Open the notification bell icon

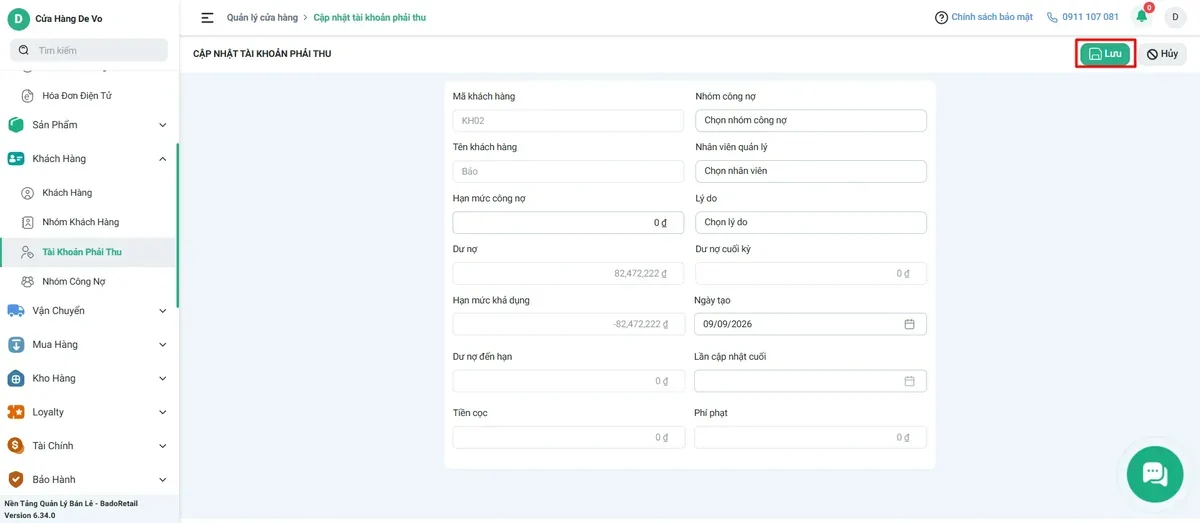coord(1141,16)
